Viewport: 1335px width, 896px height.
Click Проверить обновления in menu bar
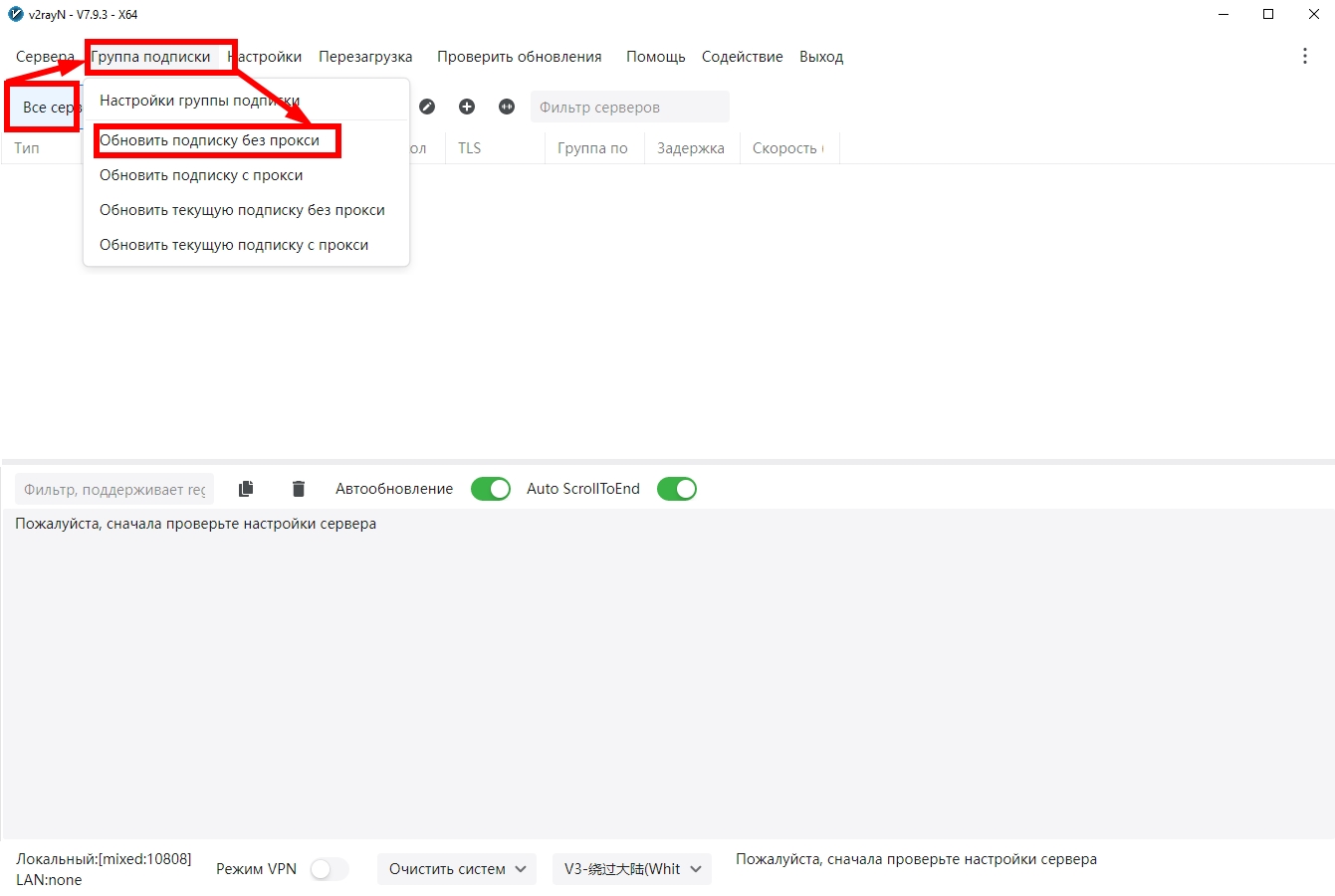coord(520,57)
